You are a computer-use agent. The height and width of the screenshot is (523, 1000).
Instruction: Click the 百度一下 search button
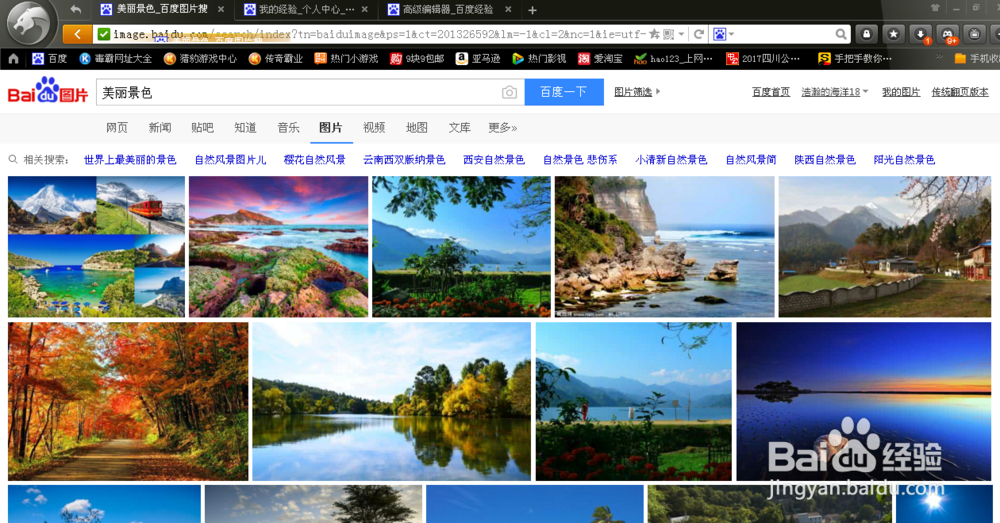tap(564, 92)
